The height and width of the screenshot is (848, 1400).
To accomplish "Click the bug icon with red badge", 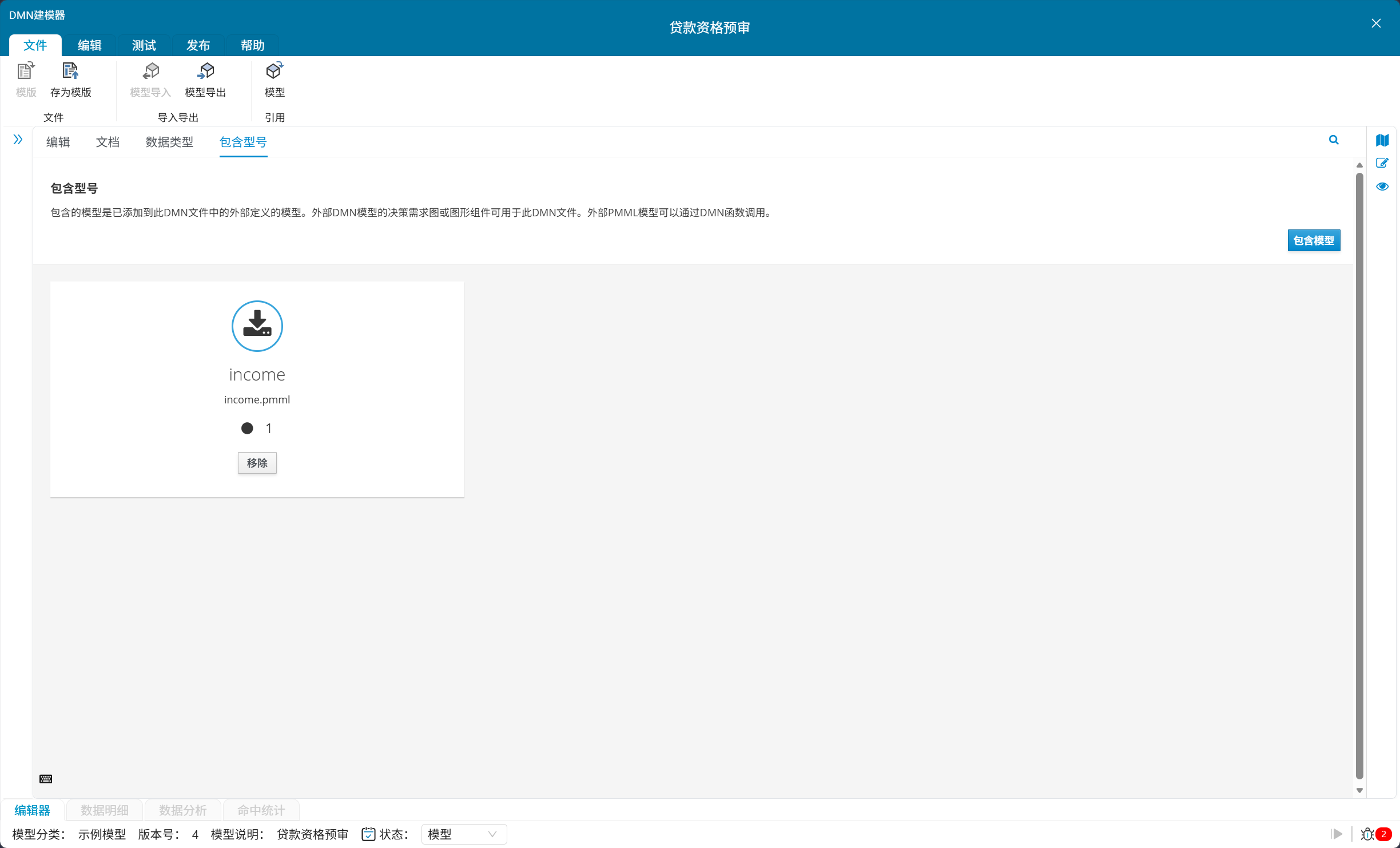I will click(x=1369, y=834).
